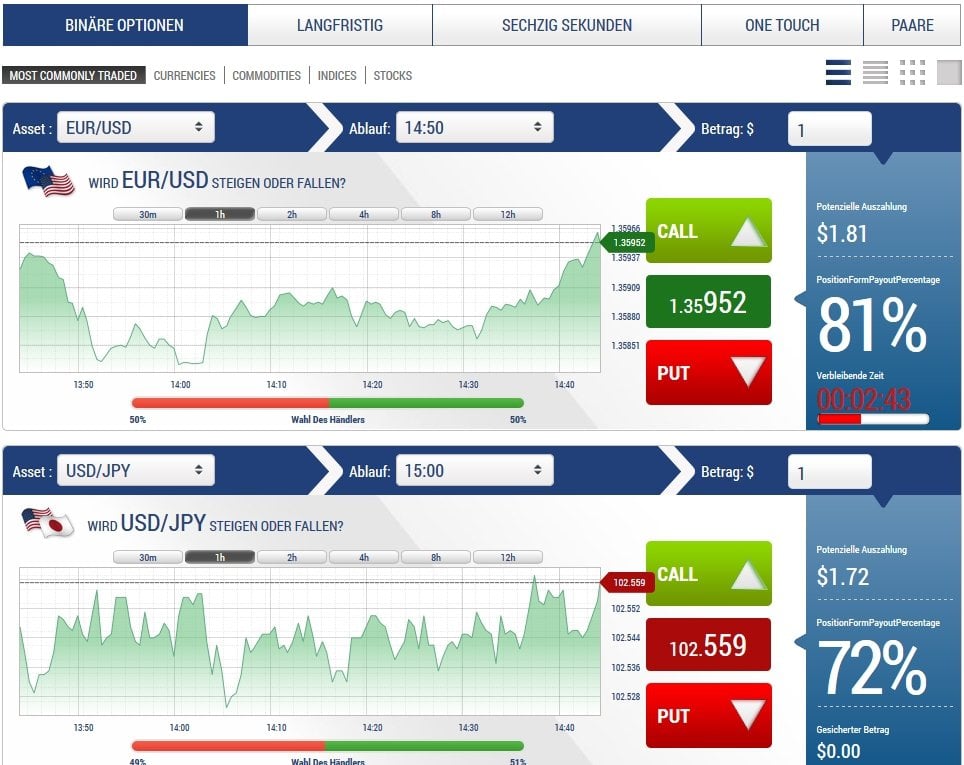Click 'Wird USD/JPY steigen oder fallen?' heading
Screen dimensions: 964x765
215,524
